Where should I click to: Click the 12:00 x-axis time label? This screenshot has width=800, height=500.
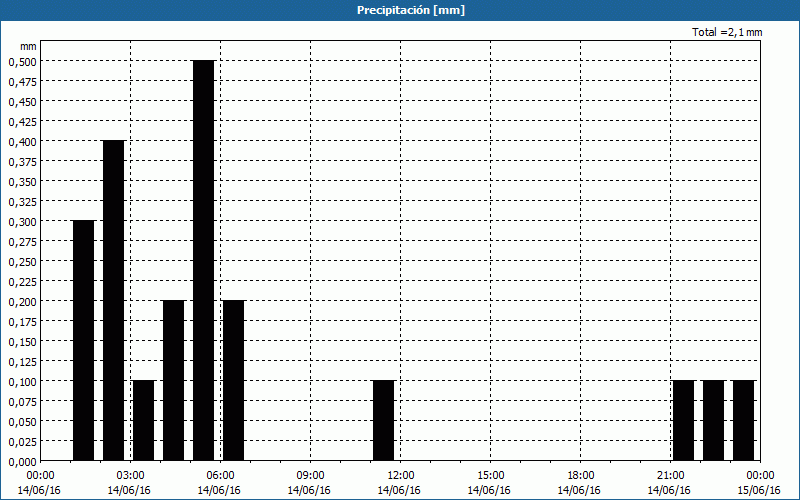[401, 476]
